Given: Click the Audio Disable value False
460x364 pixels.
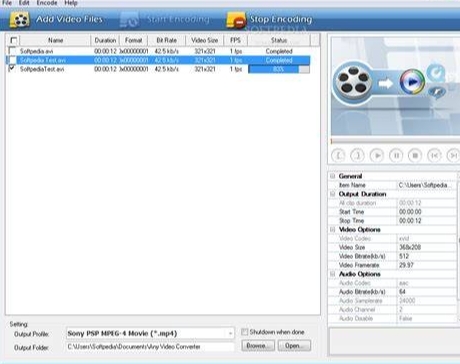Looking at the screenshot, I should click(x=426, y=318).
